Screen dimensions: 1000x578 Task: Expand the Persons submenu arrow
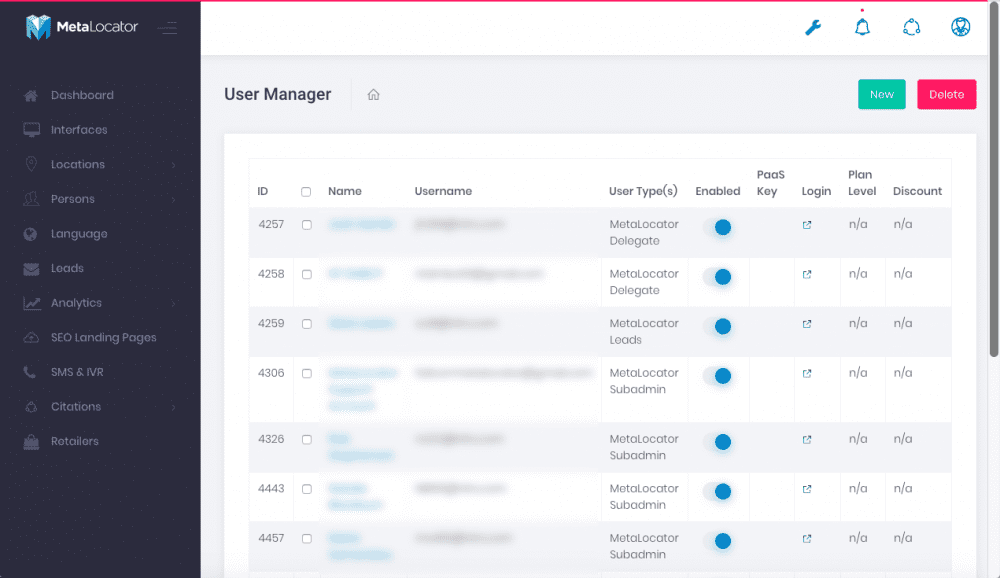tap(173, 199)
